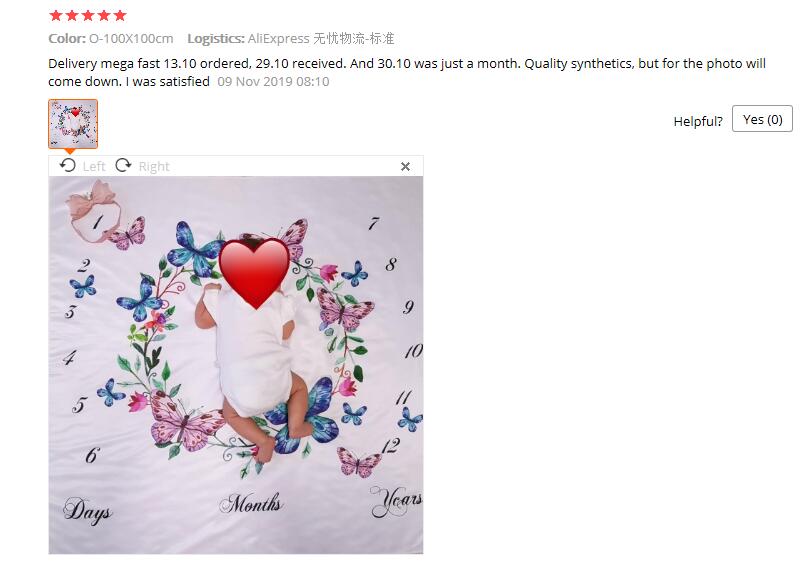Click the second red rating star
The height and width of the screenshot is (572, 800).
[x=72, y=15]
